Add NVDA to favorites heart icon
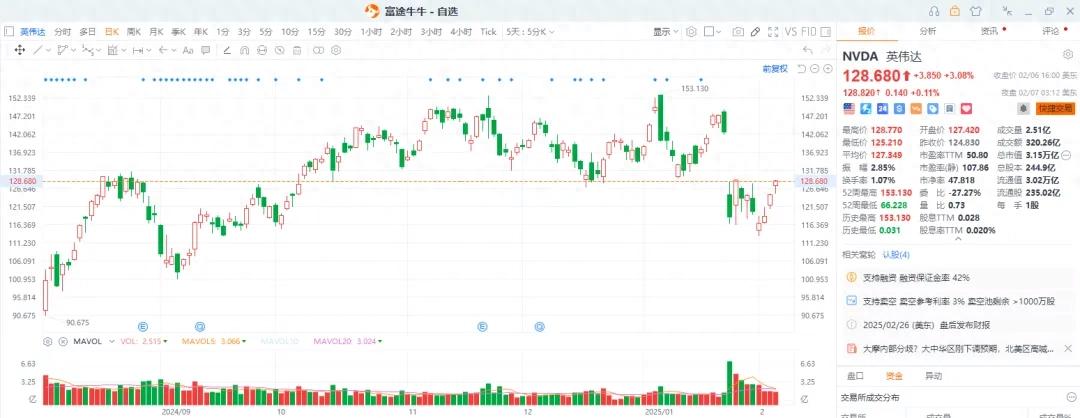This screenshot has width=1080, height=418. coord(966,108)
